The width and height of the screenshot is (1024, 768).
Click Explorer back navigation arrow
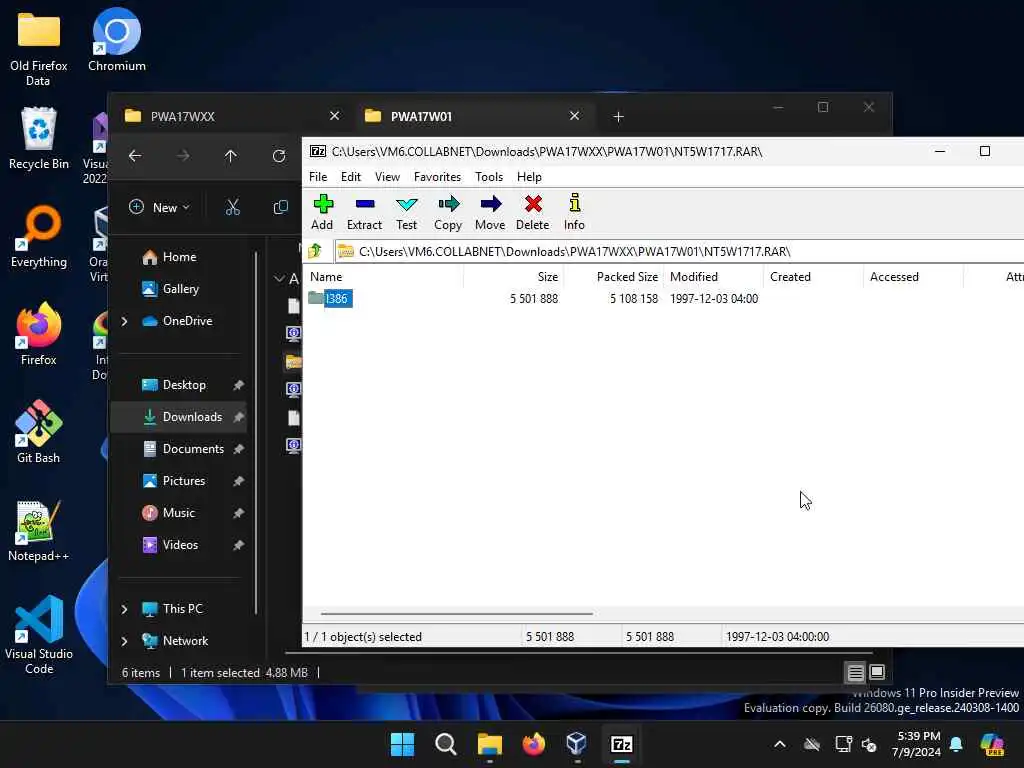[135, 155]
